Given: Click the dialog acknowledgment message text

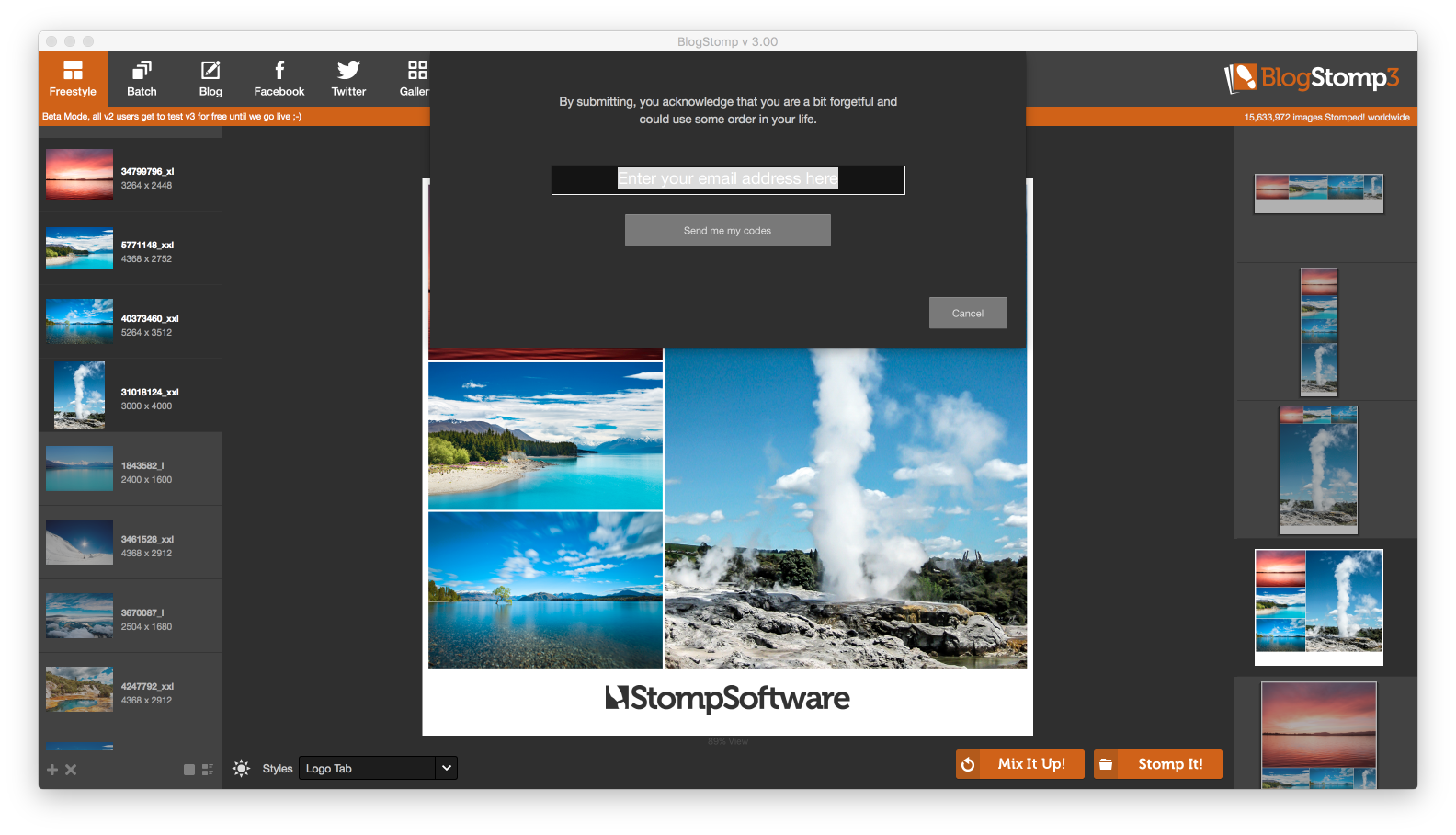Looking at the screenshot, I should 728,110.
